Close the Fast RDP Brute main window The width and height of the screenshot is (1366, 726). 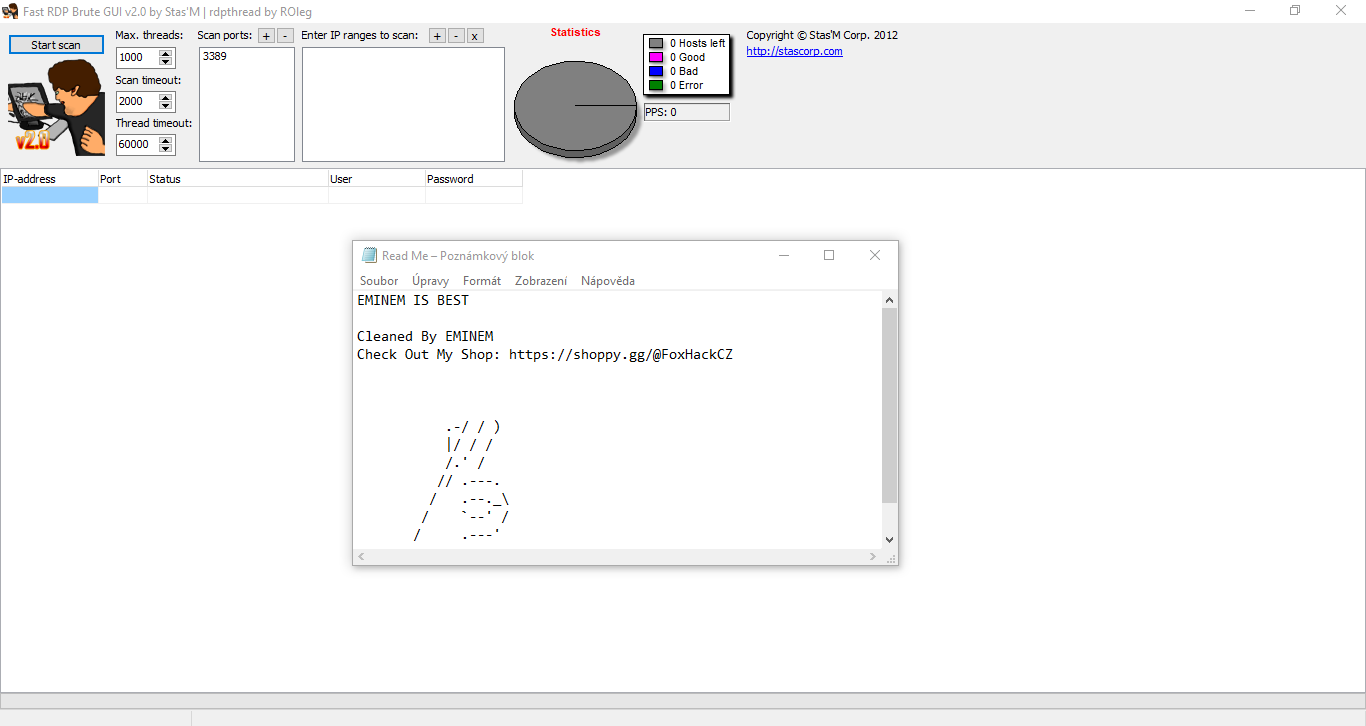click(1342, 11)
